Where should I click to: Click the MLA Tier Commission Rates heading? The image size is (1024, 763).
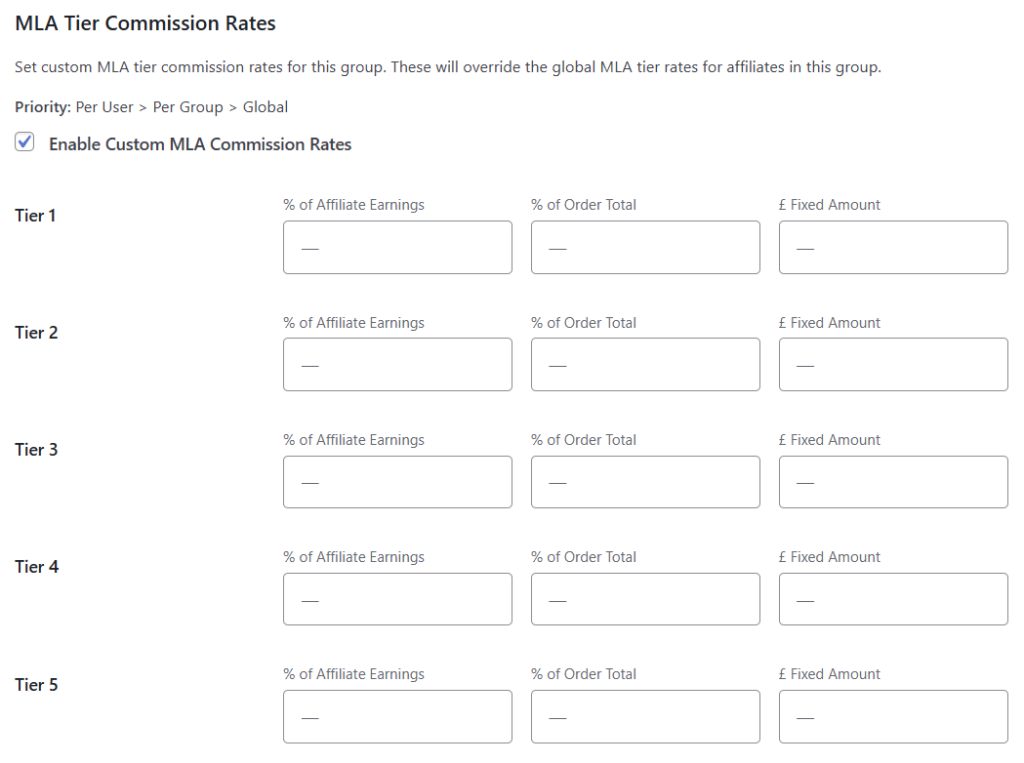click(x=145, y=22)
